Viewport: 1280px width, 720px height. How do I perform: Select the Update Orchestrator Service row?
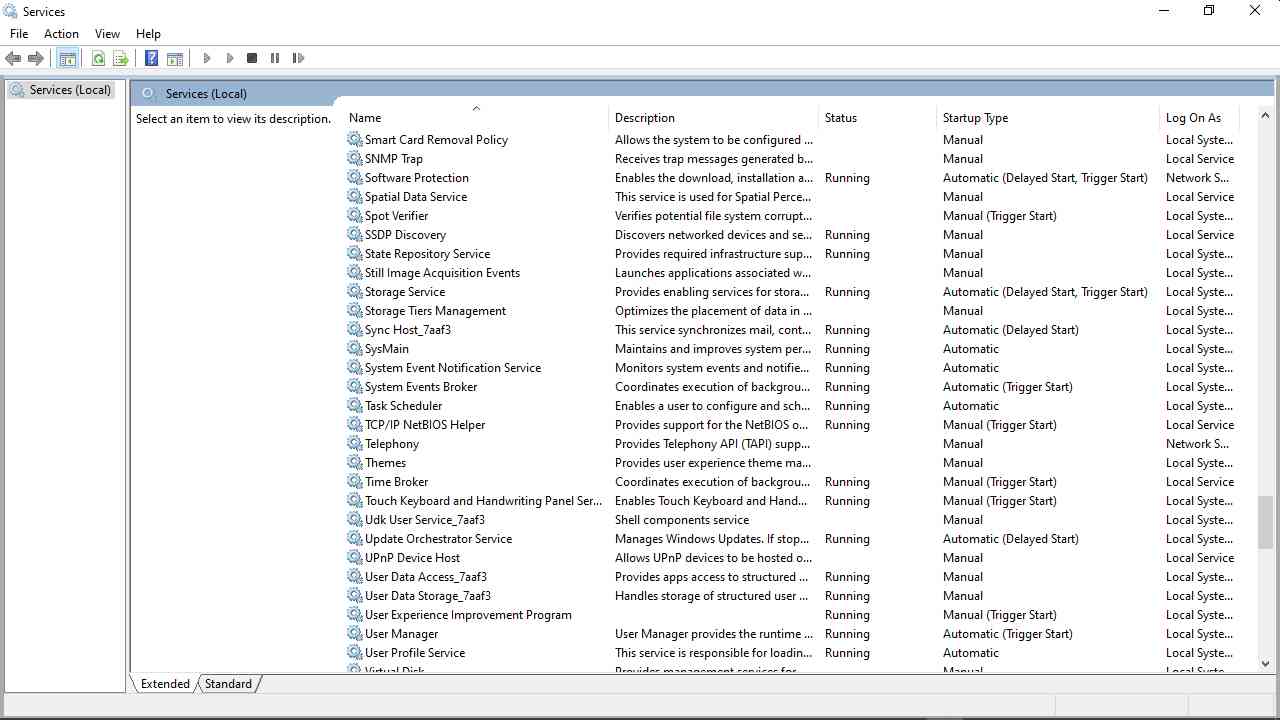438,539
